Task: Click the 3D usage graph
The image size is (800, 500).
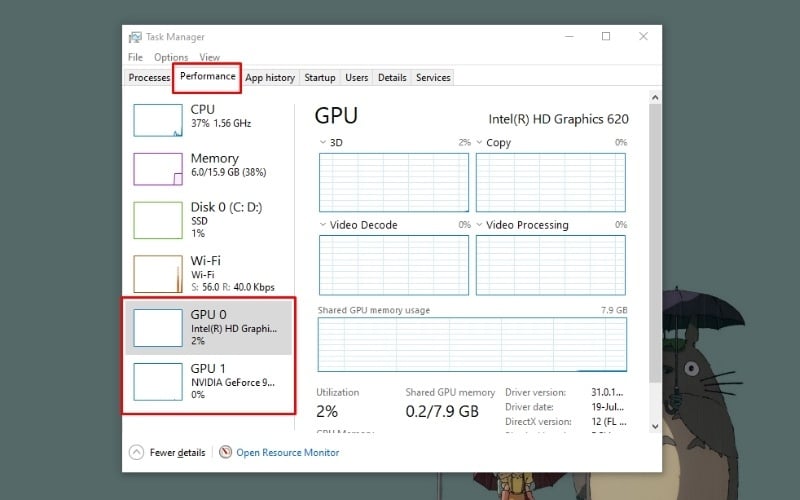Action: [394, 182]
